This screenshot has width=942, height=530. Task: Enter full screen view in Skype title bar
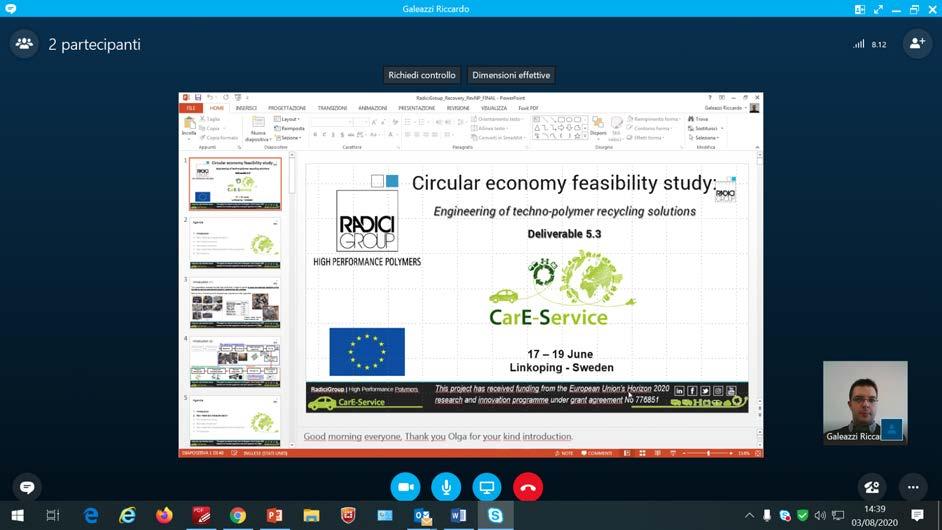tap(878, 9)
